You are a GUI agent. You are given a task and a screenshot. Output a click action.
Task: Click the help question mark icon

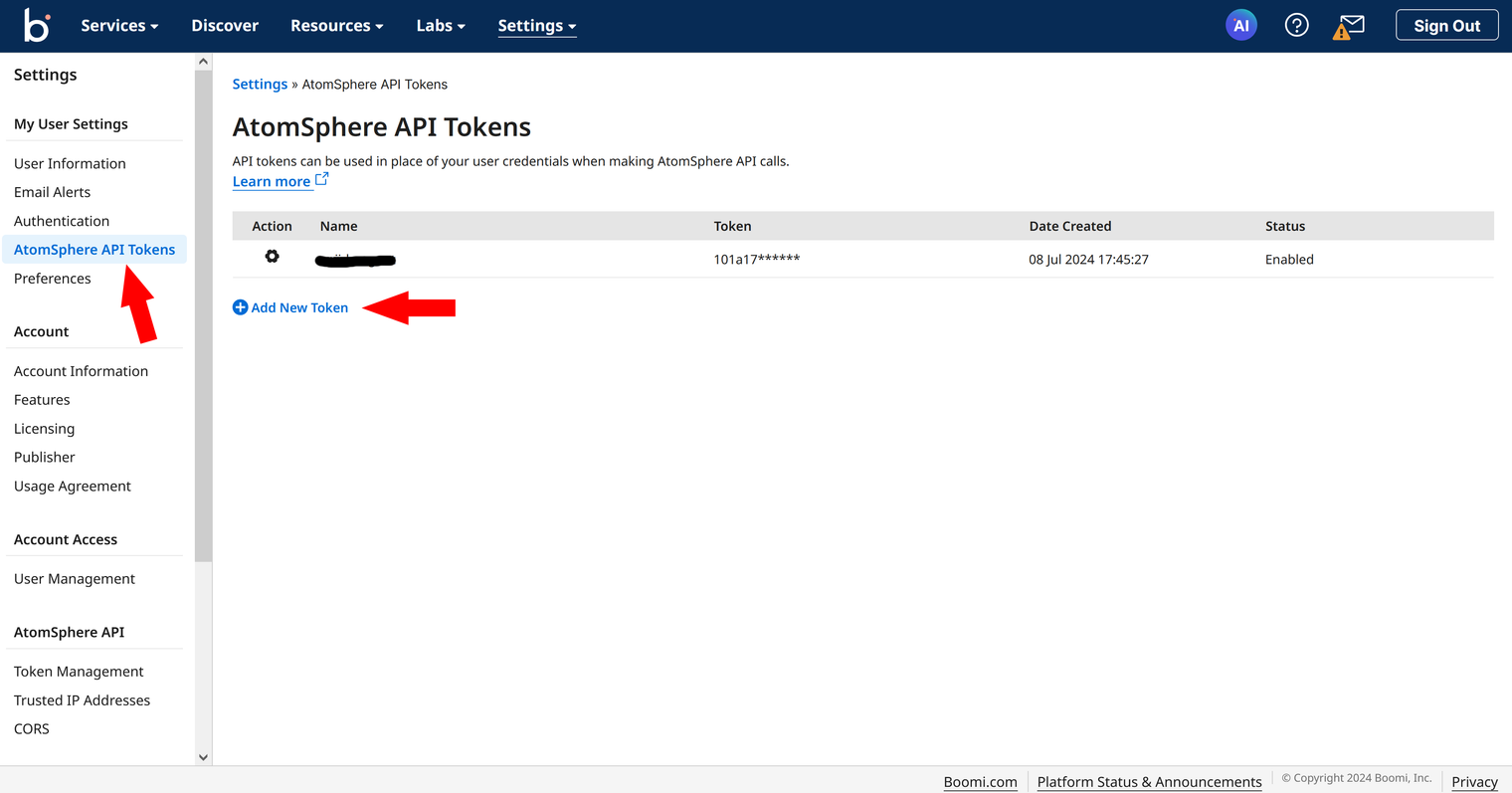pyautogui.click(x=1295, y=24)
